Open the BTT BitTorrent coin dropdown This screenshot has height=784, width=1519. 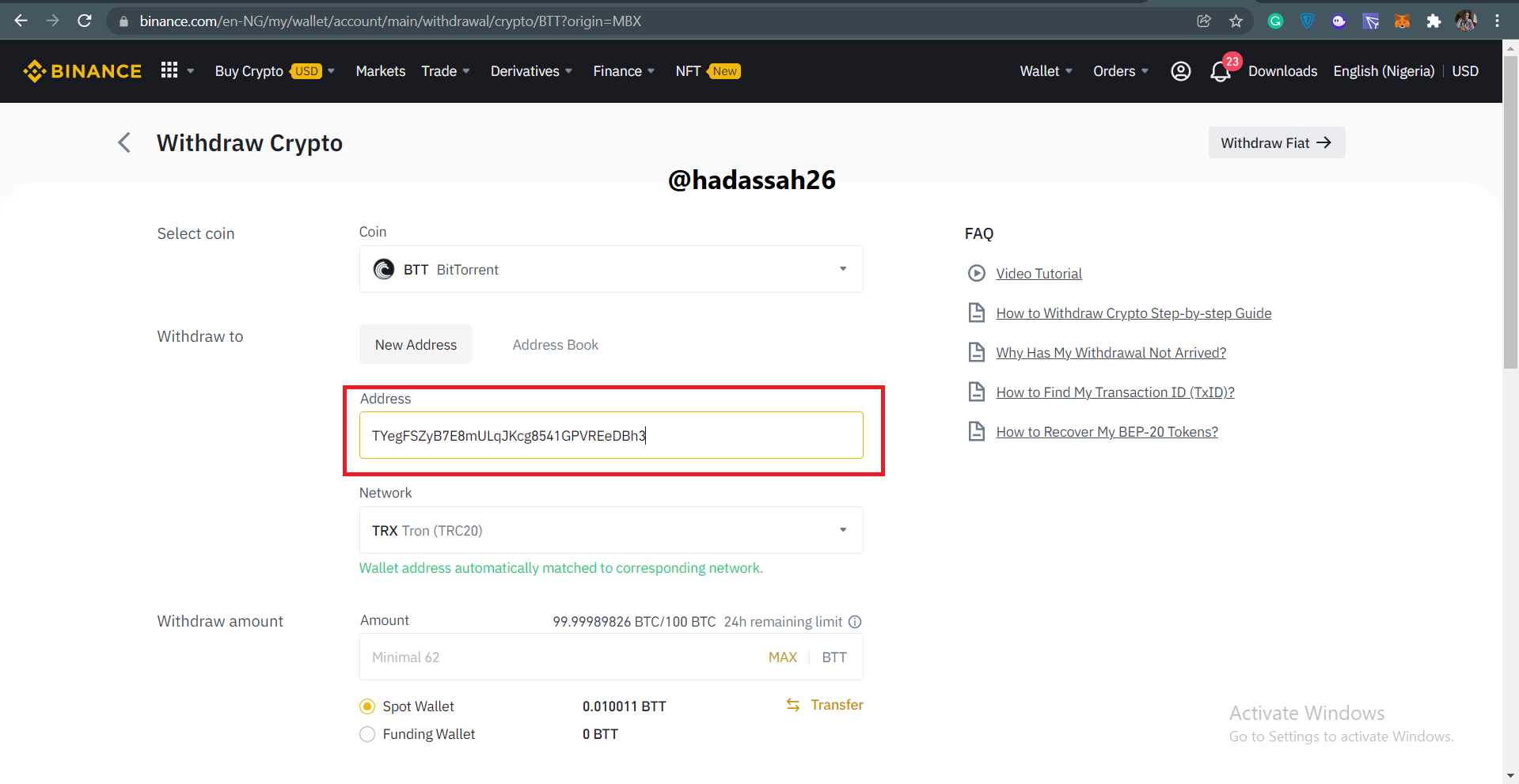click(611, 269)
